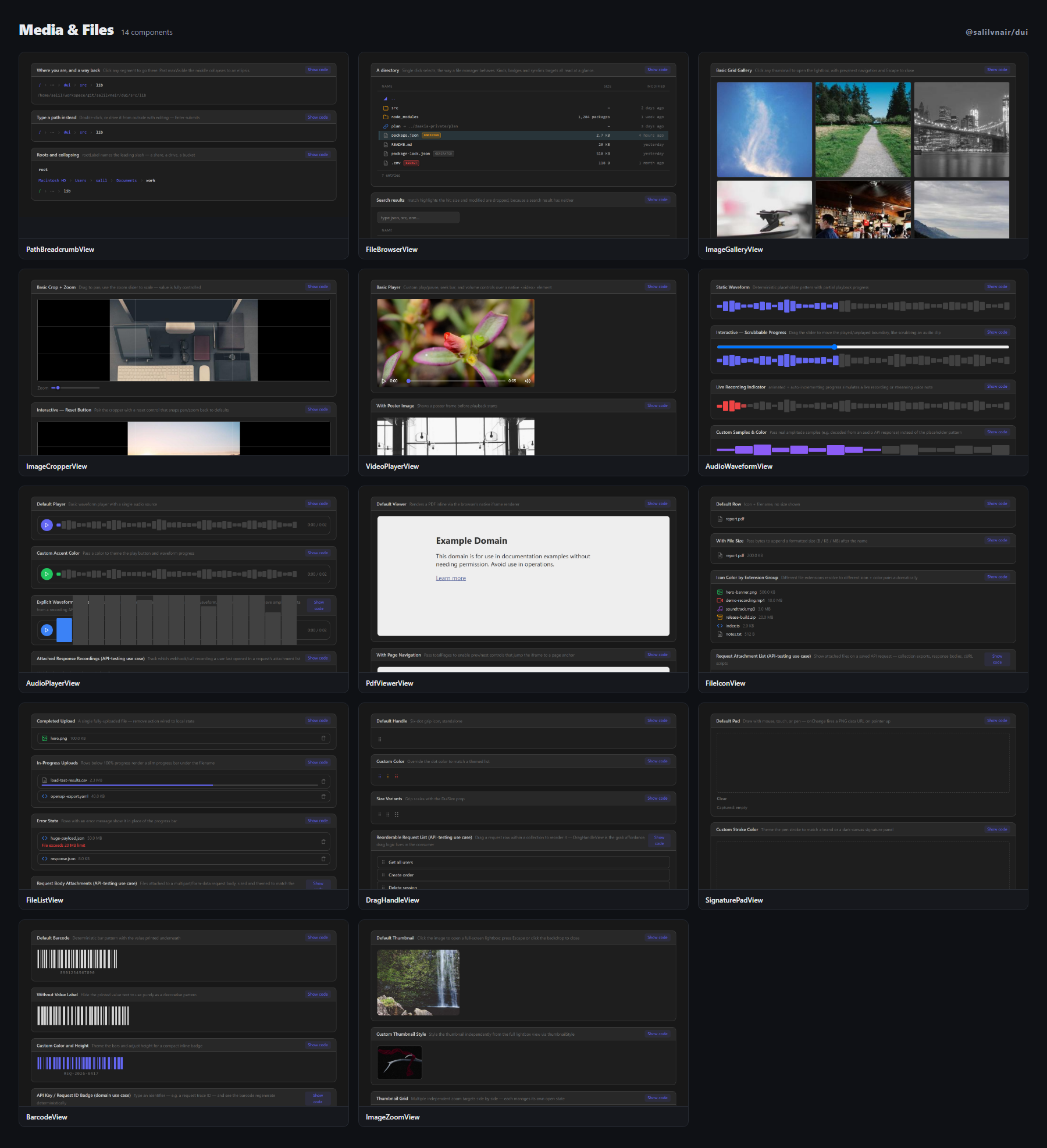This screenshot has width=1047, height=1148.
Task: Play the green Custom Accent Color audio
Action: 47,575
